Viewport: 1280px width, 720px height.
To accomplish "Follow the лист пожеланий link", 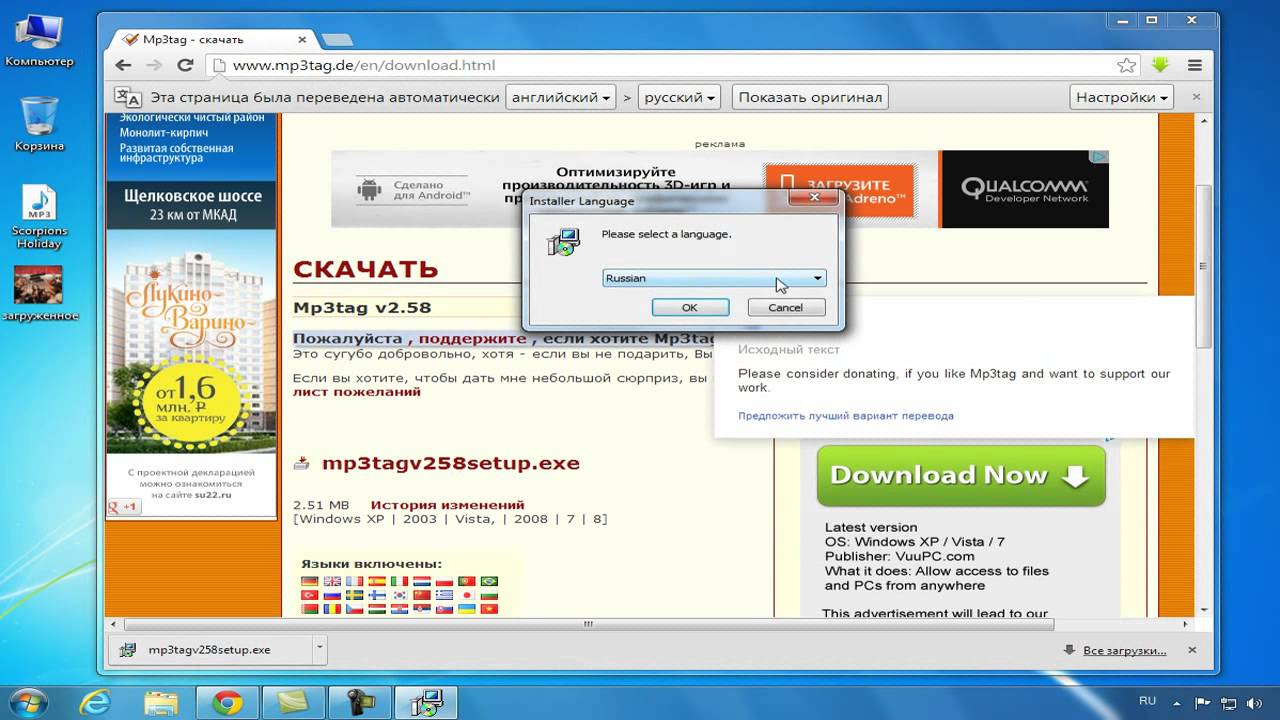I will [356, 392].
